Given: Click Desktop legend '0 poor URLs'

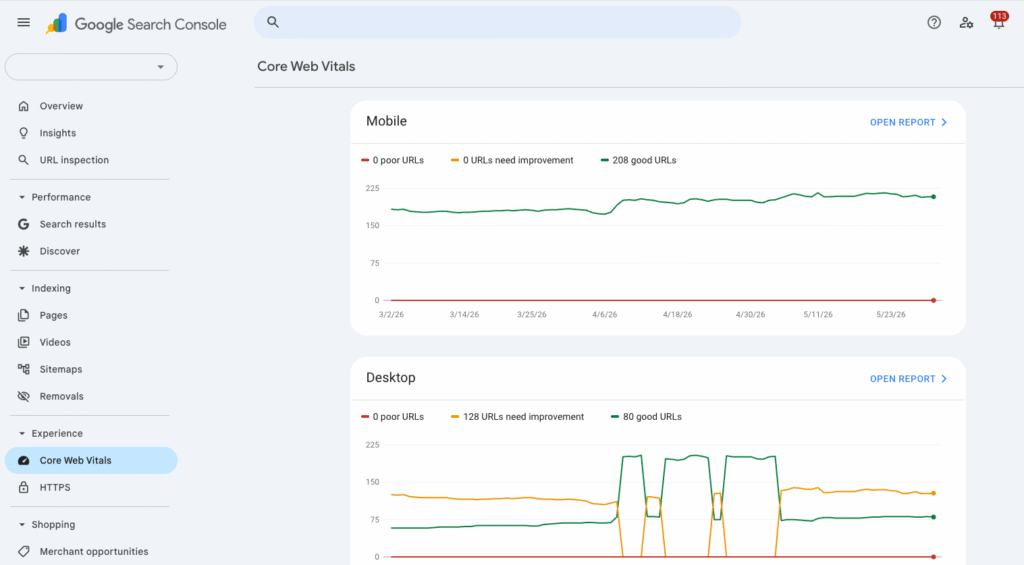Looking at the screenshot, I should (x=392, y=417).
